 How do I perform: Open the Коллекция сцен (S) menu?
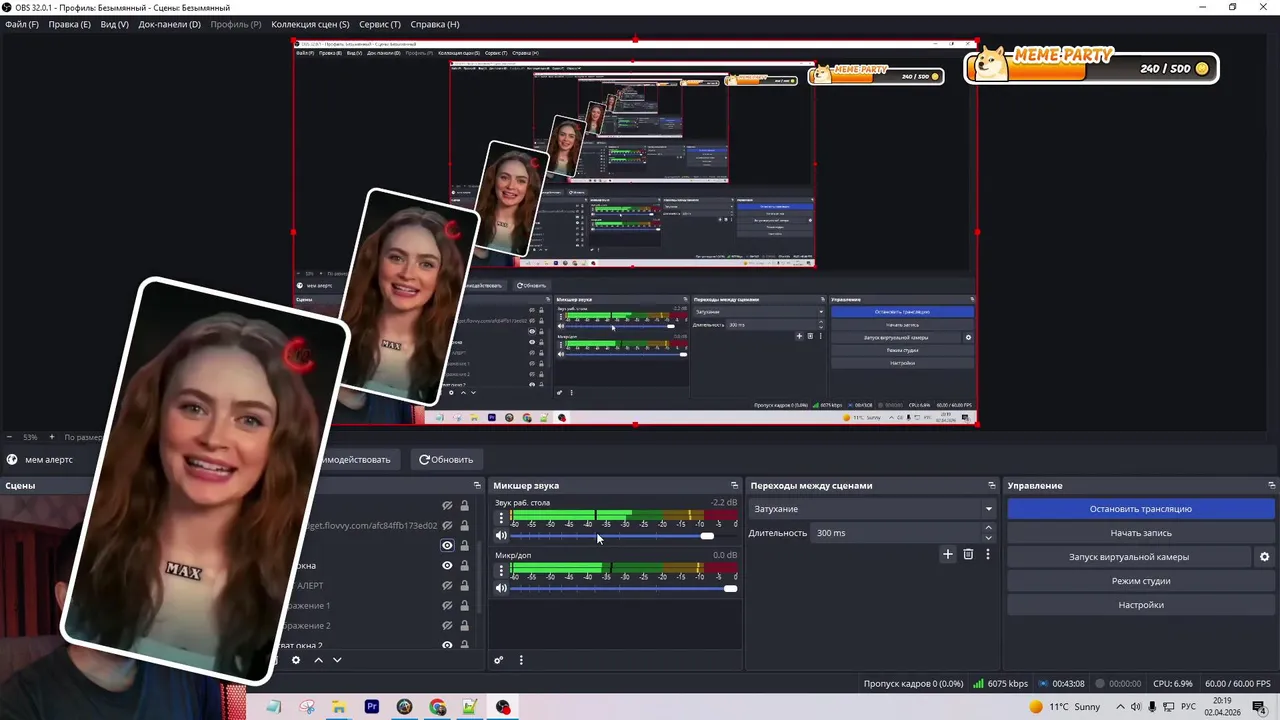[310, 24]
